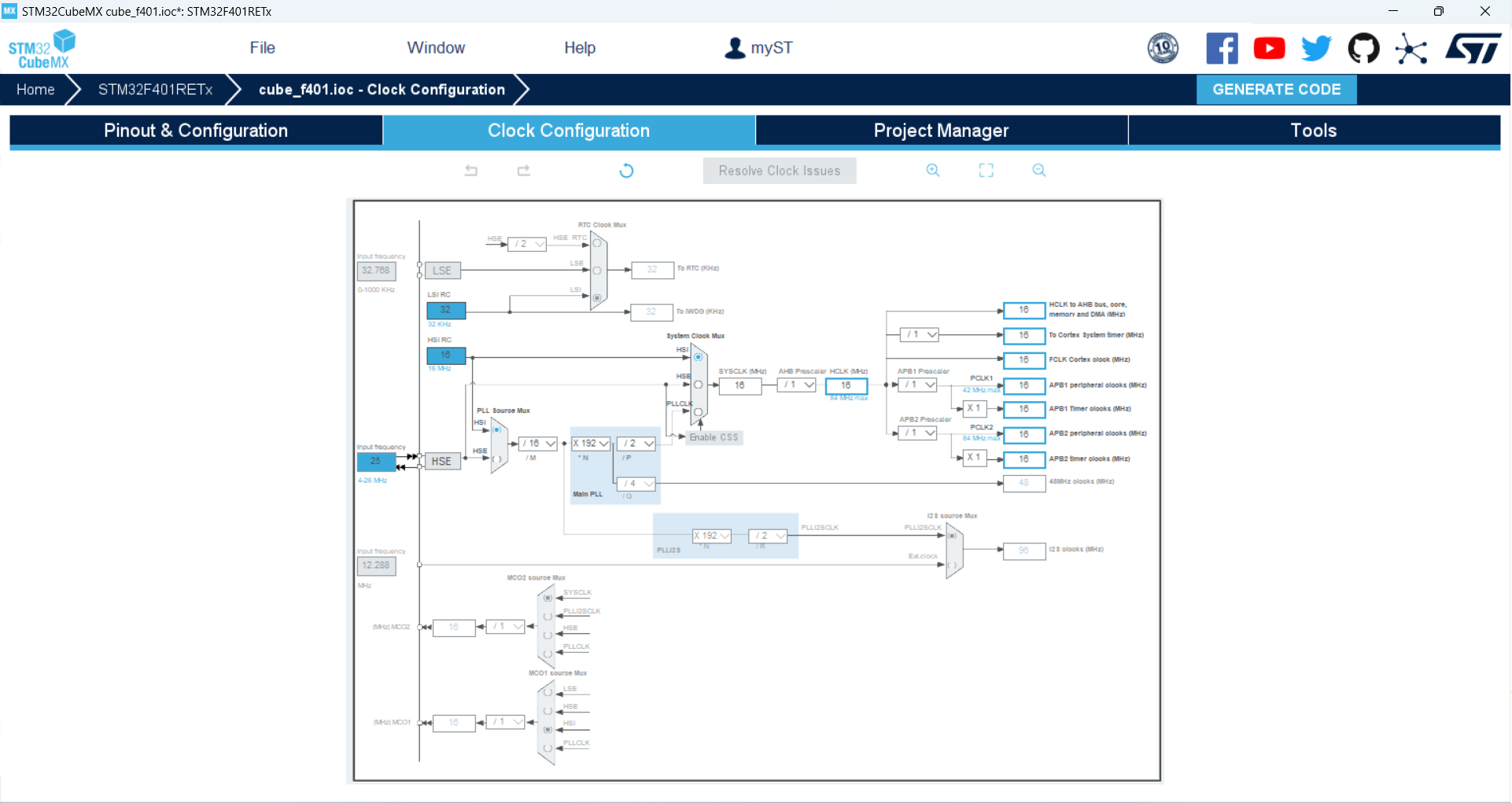This screenshot has width=1512, height=803.
Task: Open the ST Twitter icon
Action: [1316, 49]
